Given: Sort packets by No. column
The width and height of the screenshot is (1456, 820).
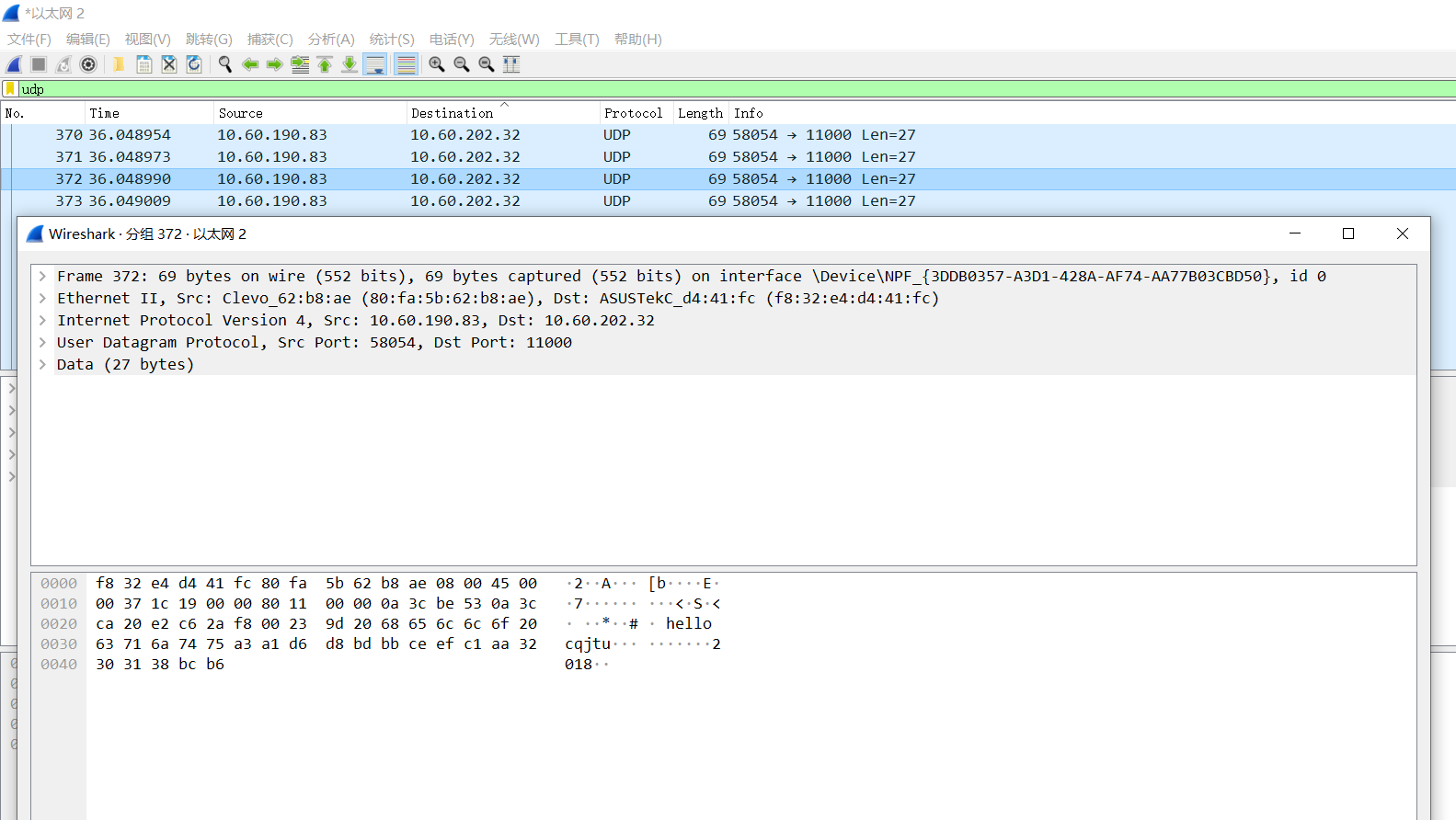Looking at the screenshot, I should [x=43, y=113].
